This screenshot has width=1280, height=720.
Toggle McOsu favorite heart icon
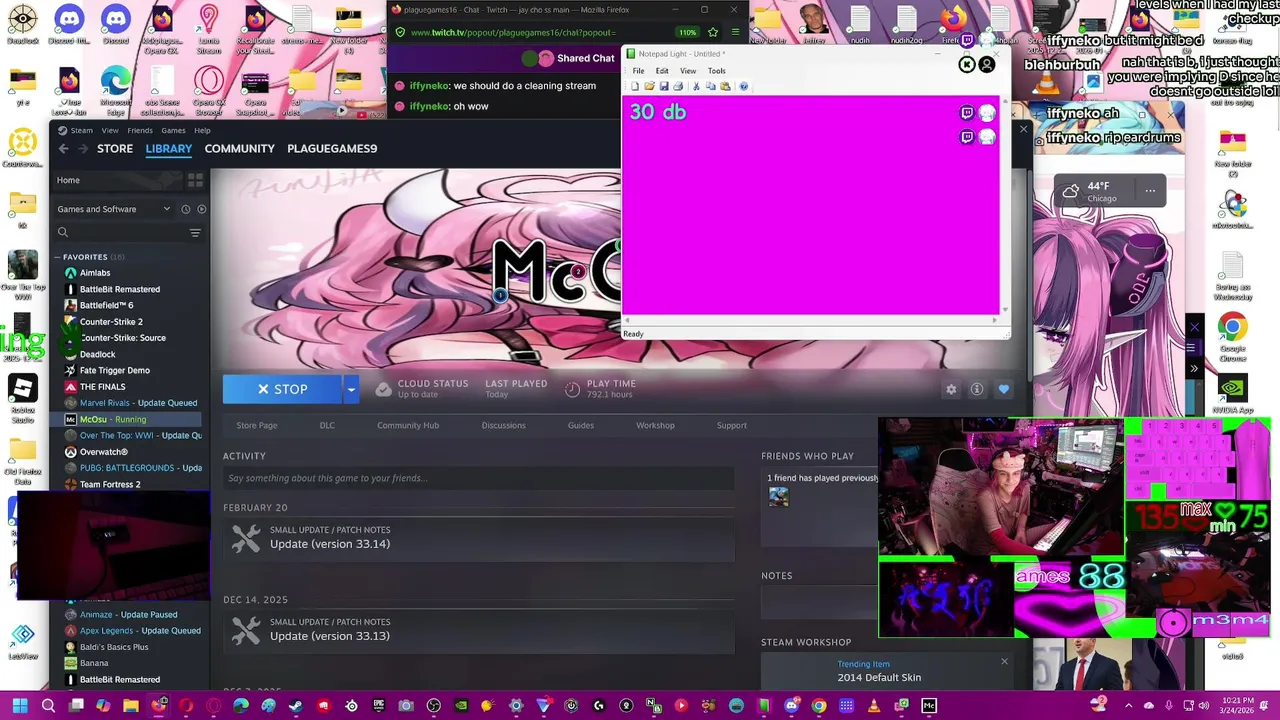pyautogui.click(x=1004, y=389)
